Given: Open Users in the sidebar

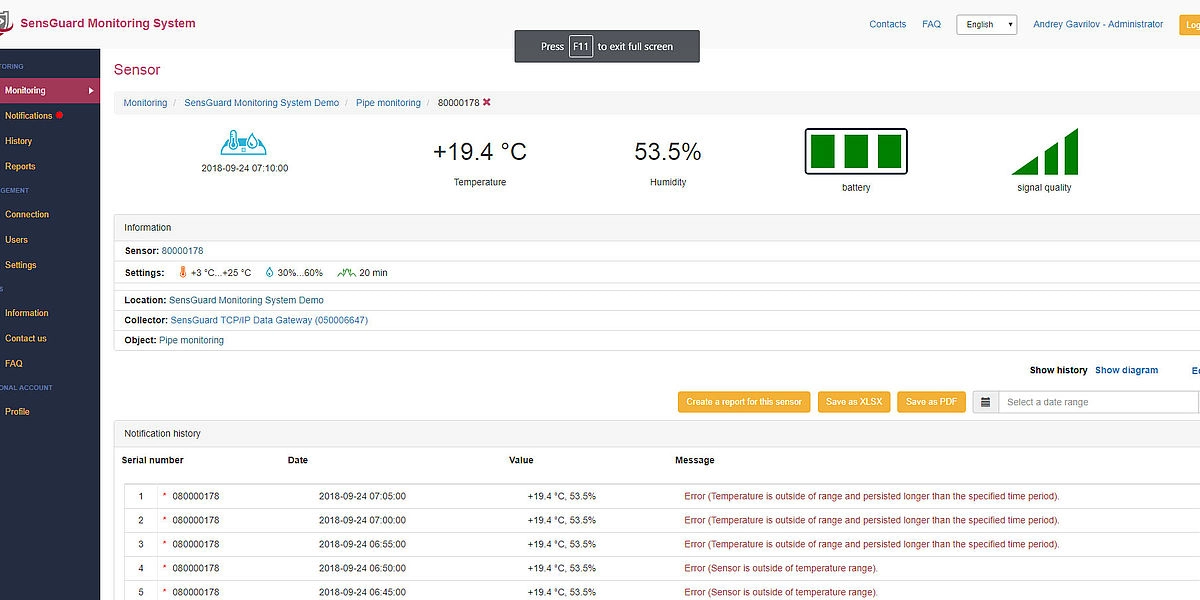Looking at the screenshot, I should pyautogui.click(x=16, y=239).
